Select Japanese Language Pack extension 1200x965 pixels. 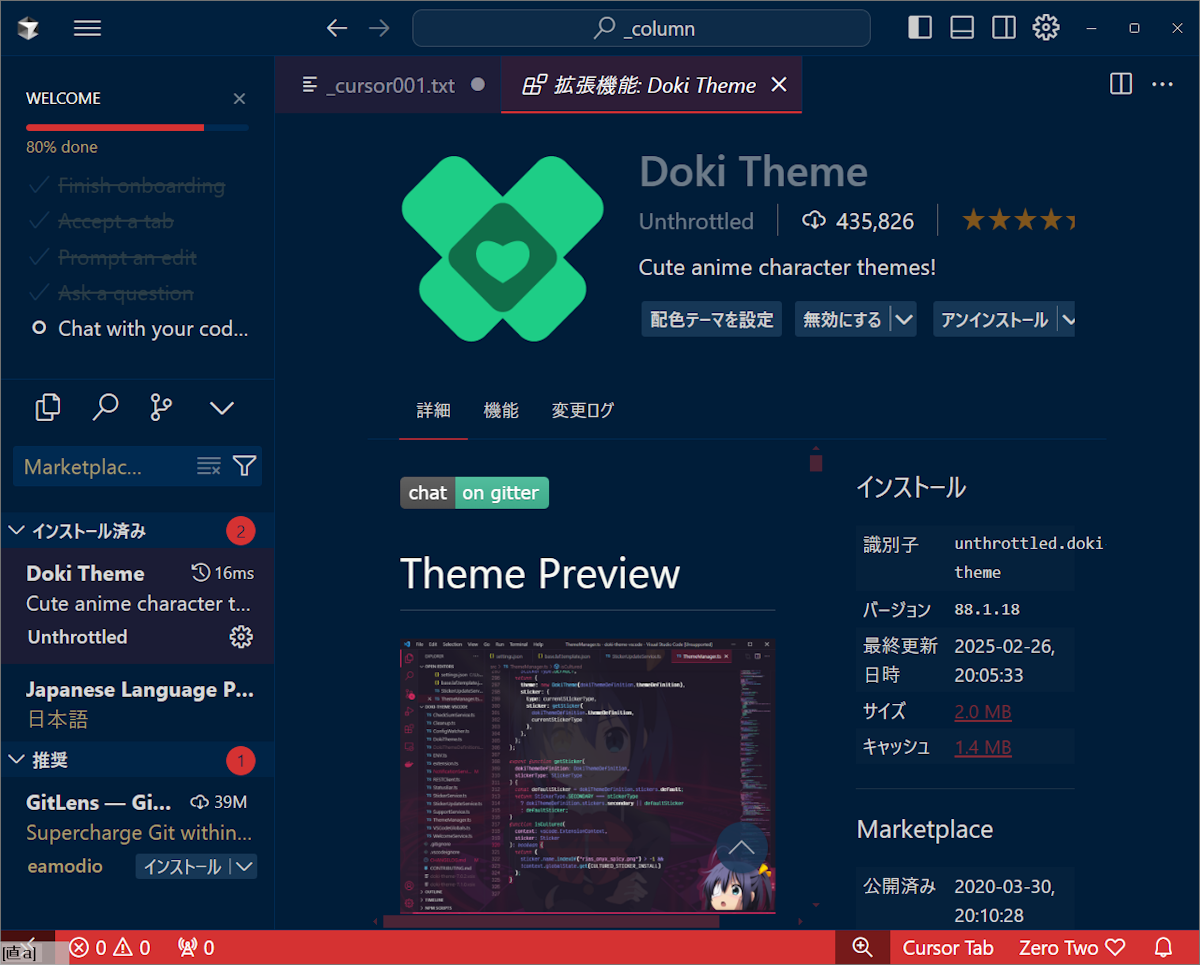coord(137,703)
